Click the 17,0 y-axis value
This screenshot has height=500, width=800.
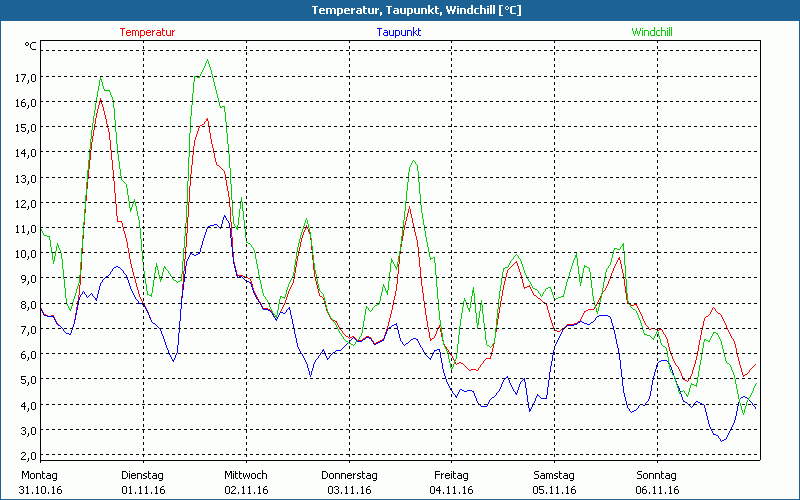point(26,77)
